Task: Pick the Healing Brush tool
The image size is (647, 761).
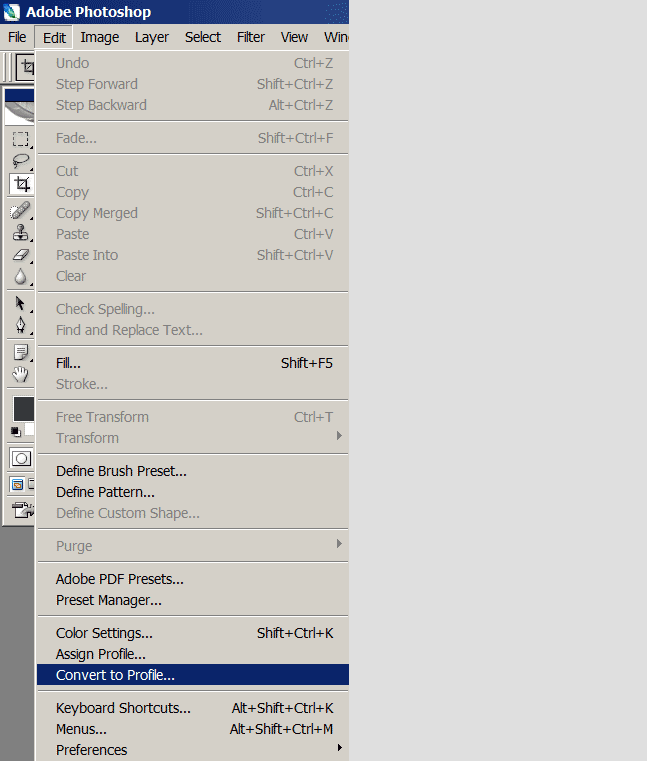Action: [20, 210]
